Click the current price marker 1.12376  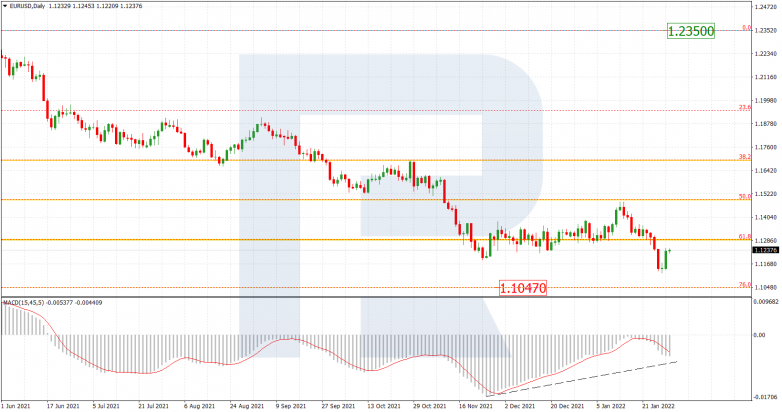[x=765, y=250]
